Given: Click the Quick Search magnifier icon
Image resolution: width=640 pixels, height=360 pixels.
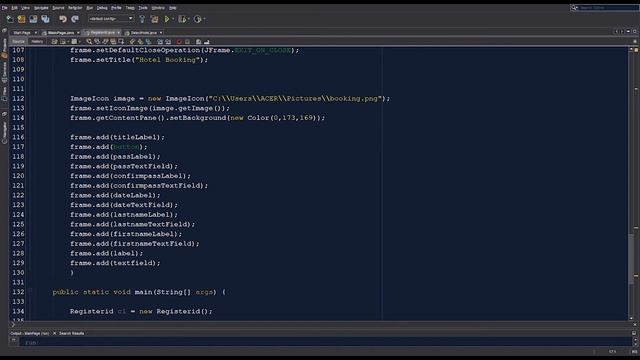Looking at the screenshot, I should (574, 8).
